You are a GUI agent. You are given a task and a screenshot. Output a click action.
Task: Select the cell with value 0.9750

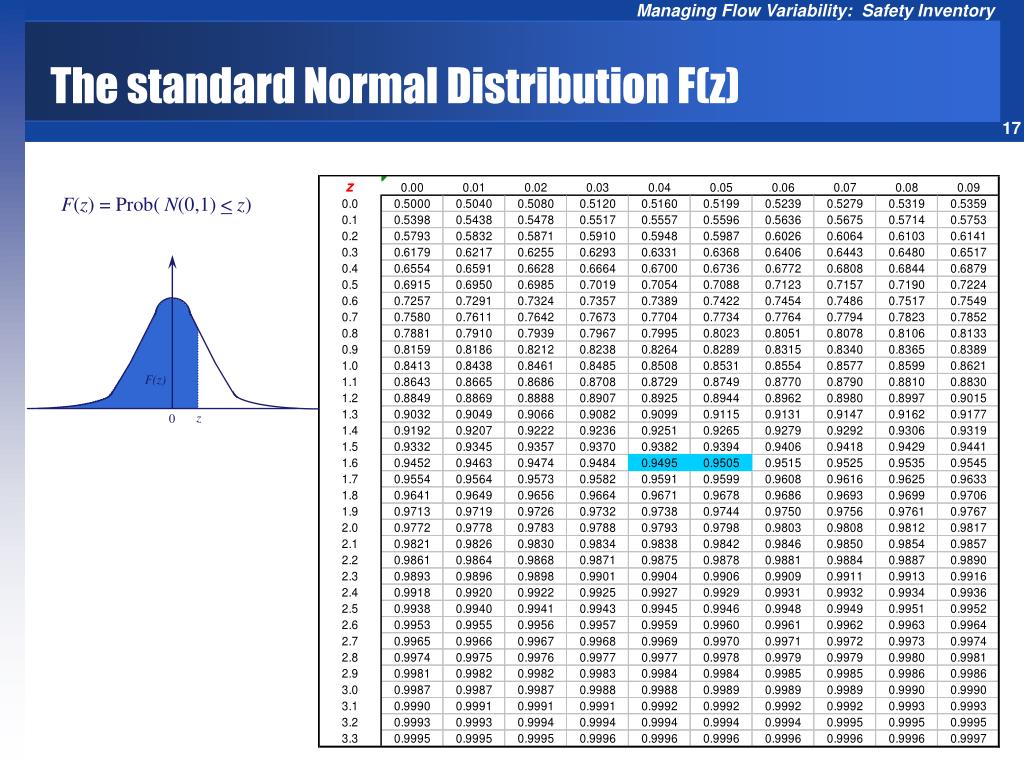[782, 511]
